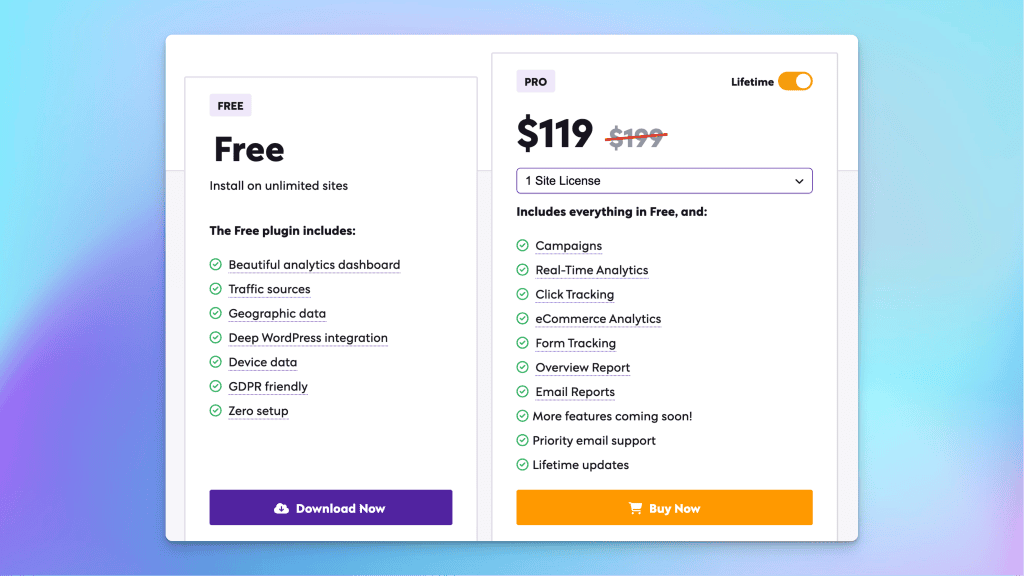Click checkmark icon next to Lifetime updates
The image size is (1024, 576).
tap(522, 465)
